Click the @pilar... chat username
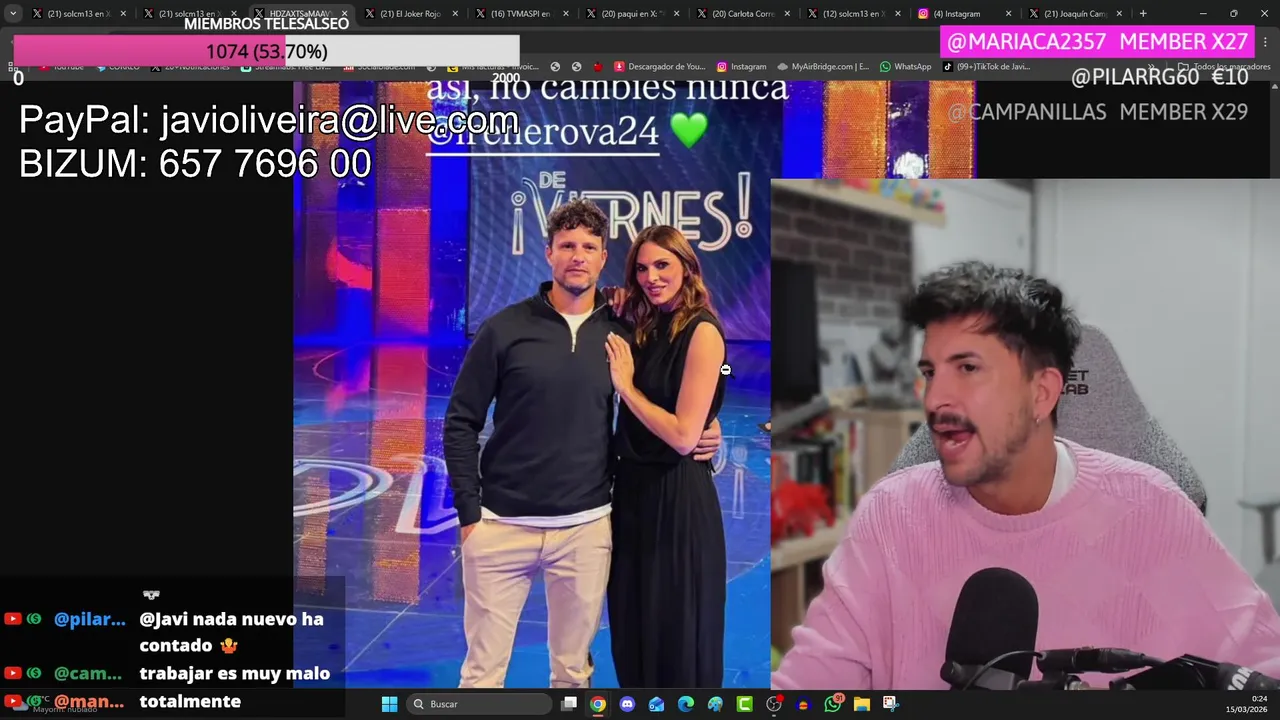The image size is (1280, 720). tap(90, 620)
